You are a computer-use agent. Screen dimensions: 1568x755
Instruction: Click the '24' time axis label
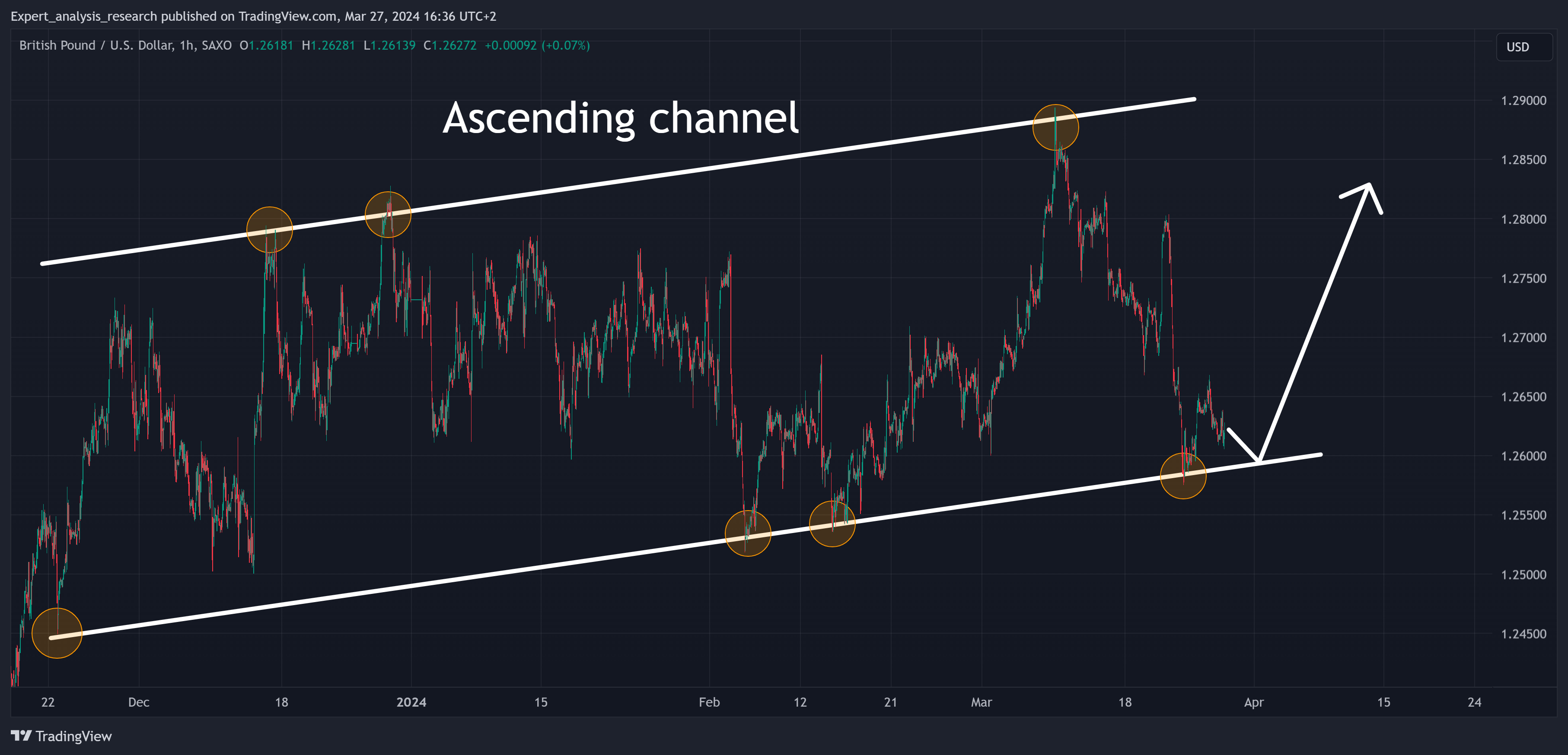[1474, 702]
